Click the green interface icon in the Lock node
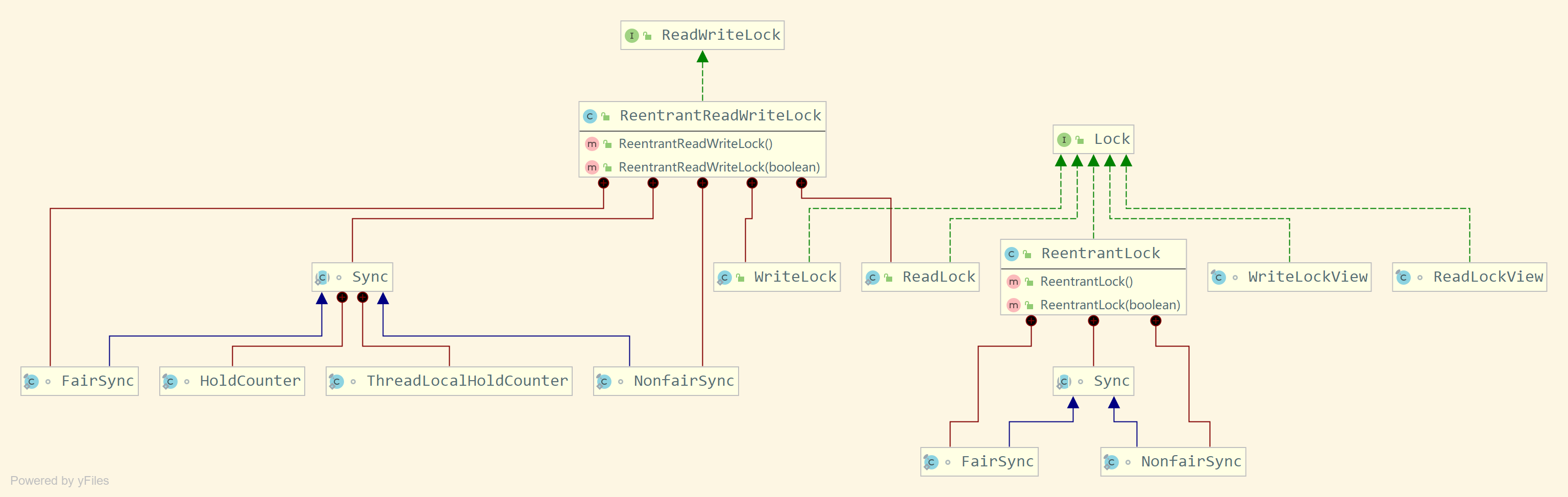 (x=1063, y=140)
